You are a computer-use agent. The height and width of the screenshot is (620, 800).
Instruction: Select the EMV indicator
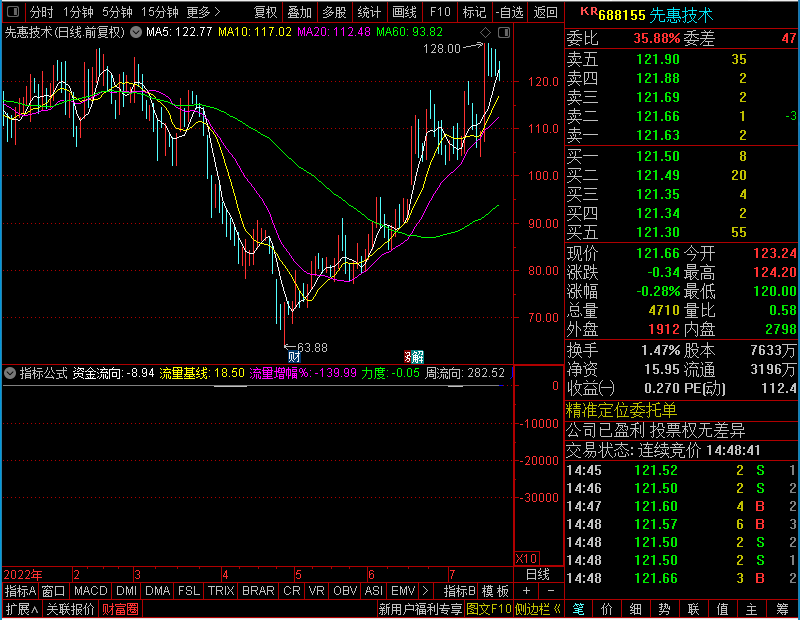[403, 591]
